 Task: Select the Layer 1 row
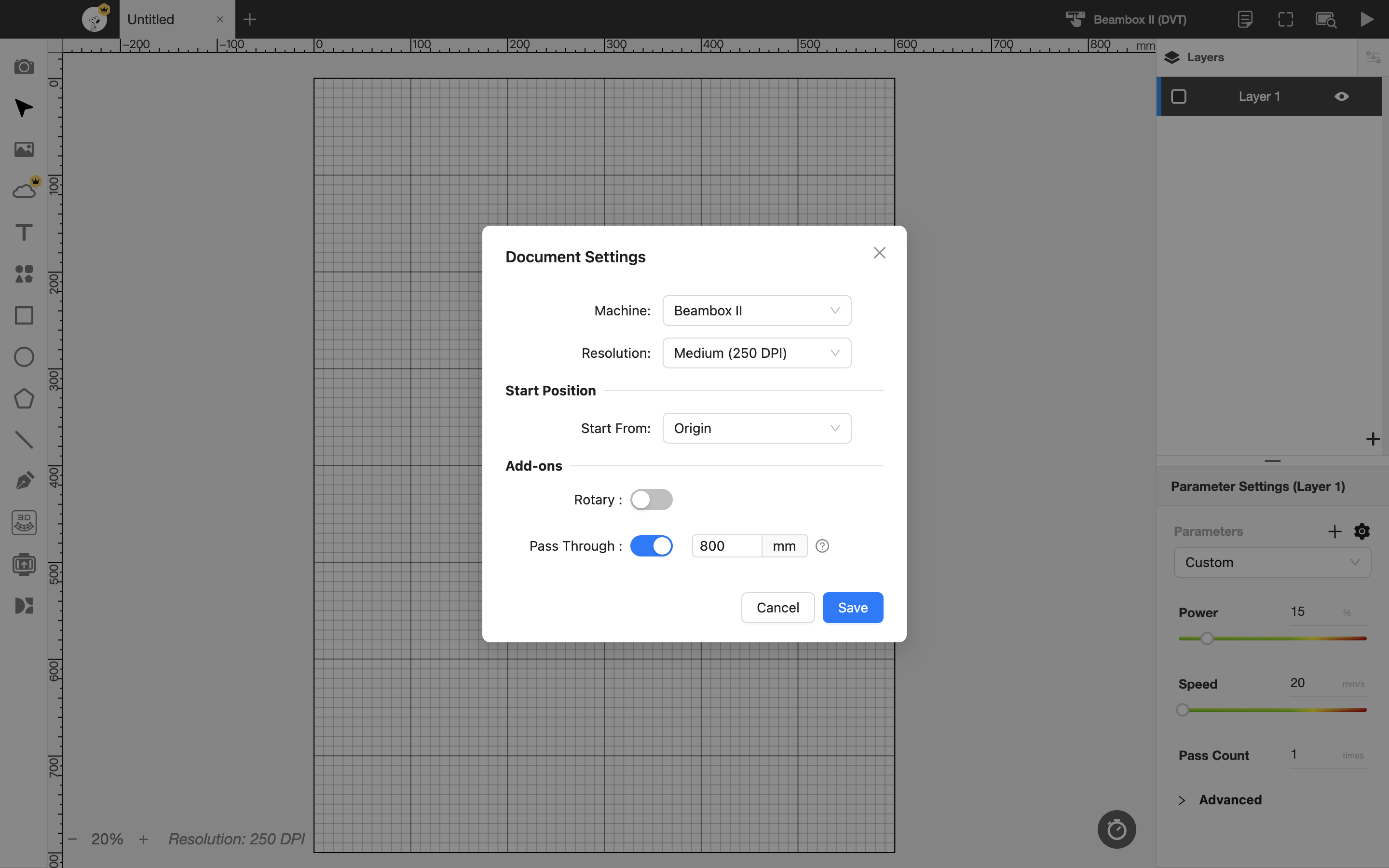pos(1269,96)
